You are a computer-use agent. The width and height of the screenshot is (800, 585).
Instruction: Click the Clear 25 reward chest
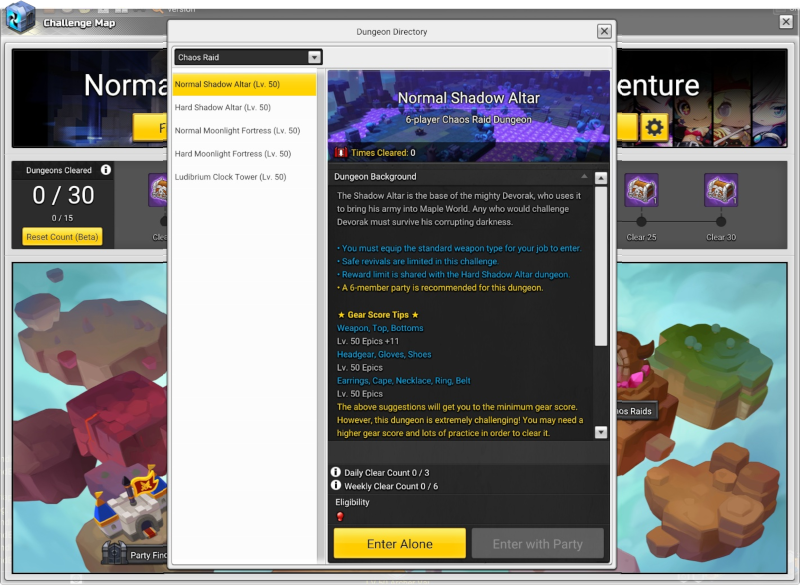pos(641,190)
